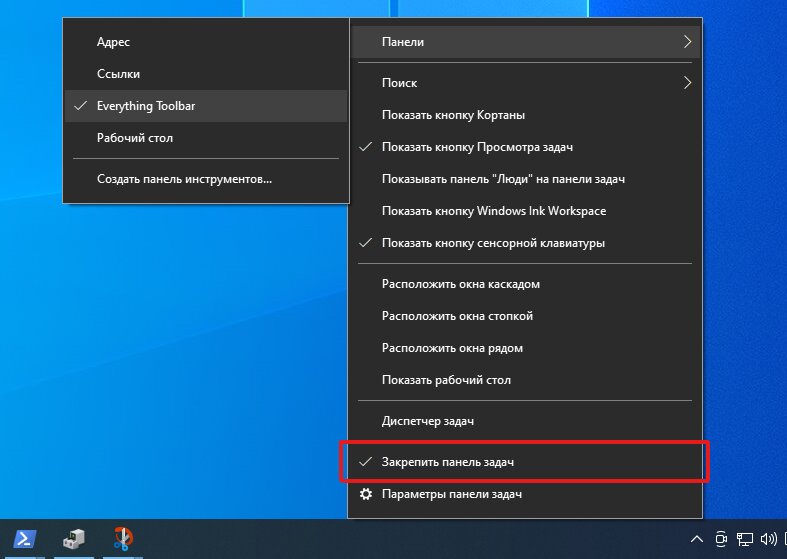This screenshot has width=787, height=559.
Task: Open the Панели menu entry
Action: (525, 42)
